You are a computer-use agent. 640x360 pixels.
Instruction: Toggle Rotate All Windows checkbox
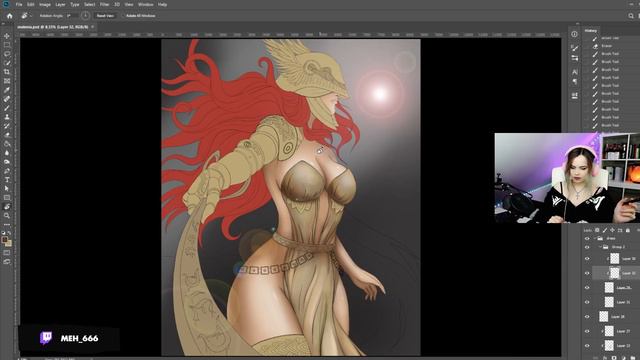[x=123, y=16]
